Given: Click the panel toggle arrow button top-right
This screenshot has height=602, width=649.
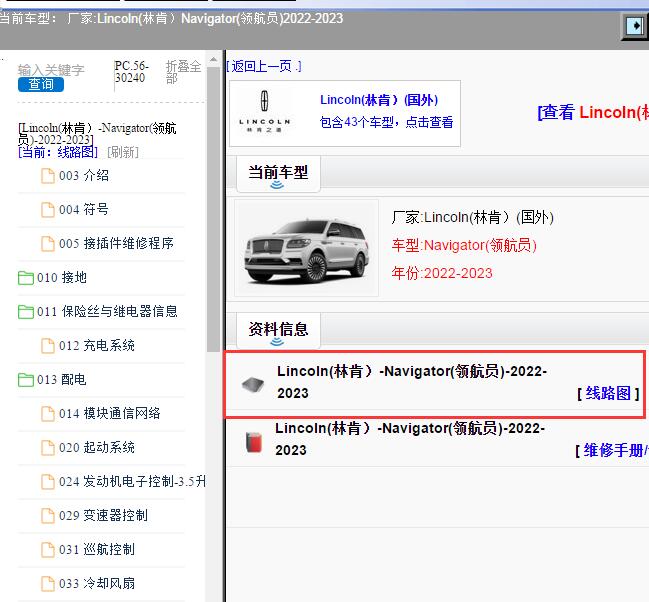Looking at the screenshot, I should (635, 26).
